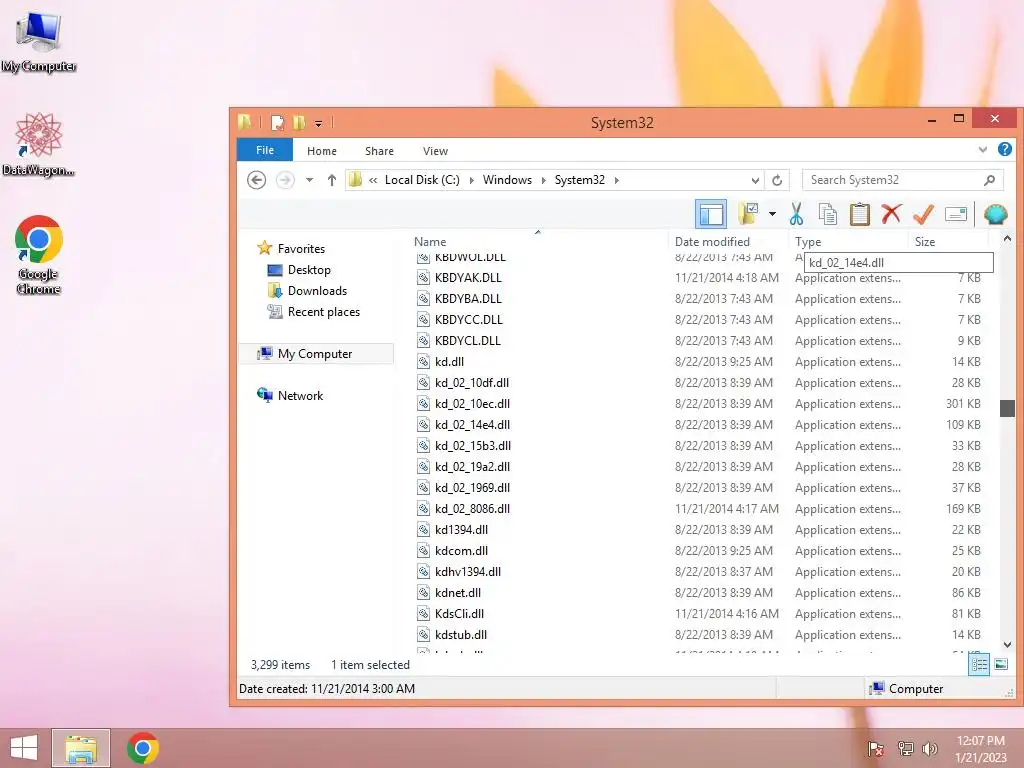Select Favorites in the navigation pane
Viewport: 1024px width, 768px height.
pyautogui.click(x=301, y=249)
